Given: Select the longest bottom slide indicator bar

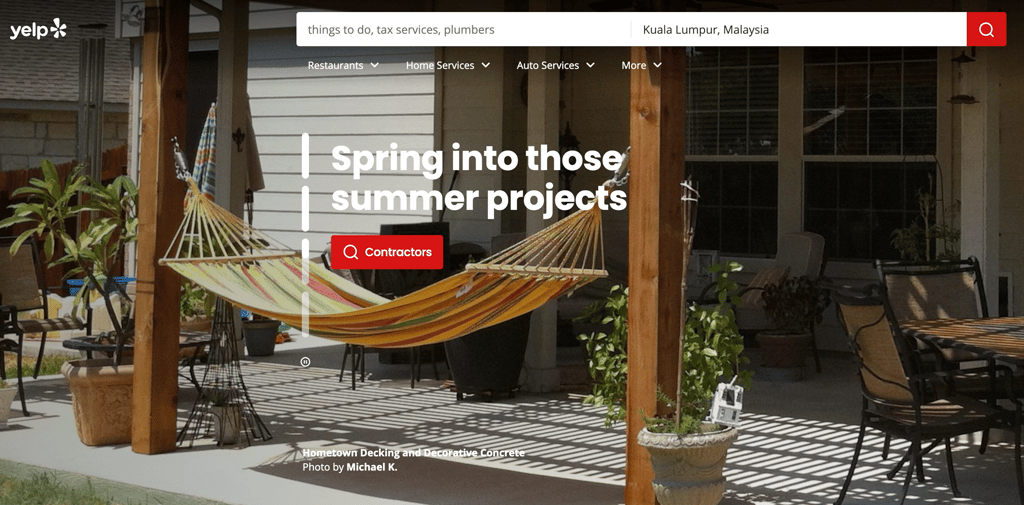Looking at the screenshot, I should pos(305,287).
